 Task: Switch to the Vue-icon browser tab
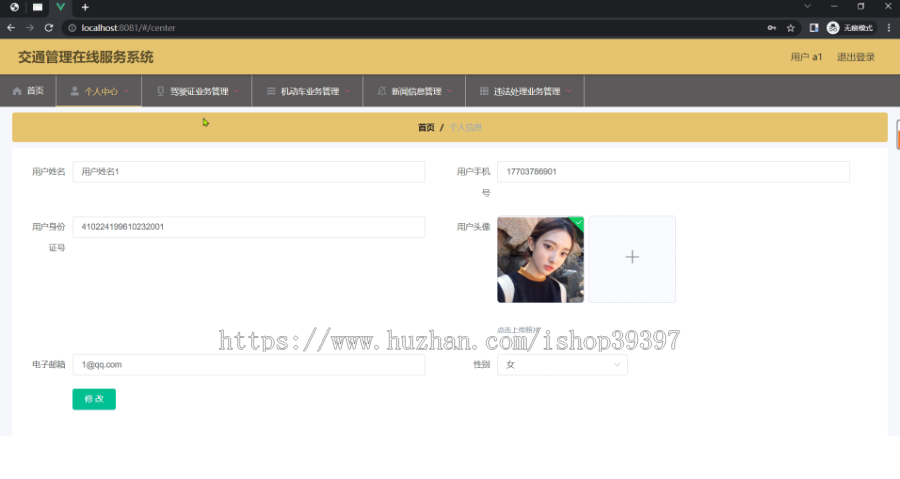60,7
